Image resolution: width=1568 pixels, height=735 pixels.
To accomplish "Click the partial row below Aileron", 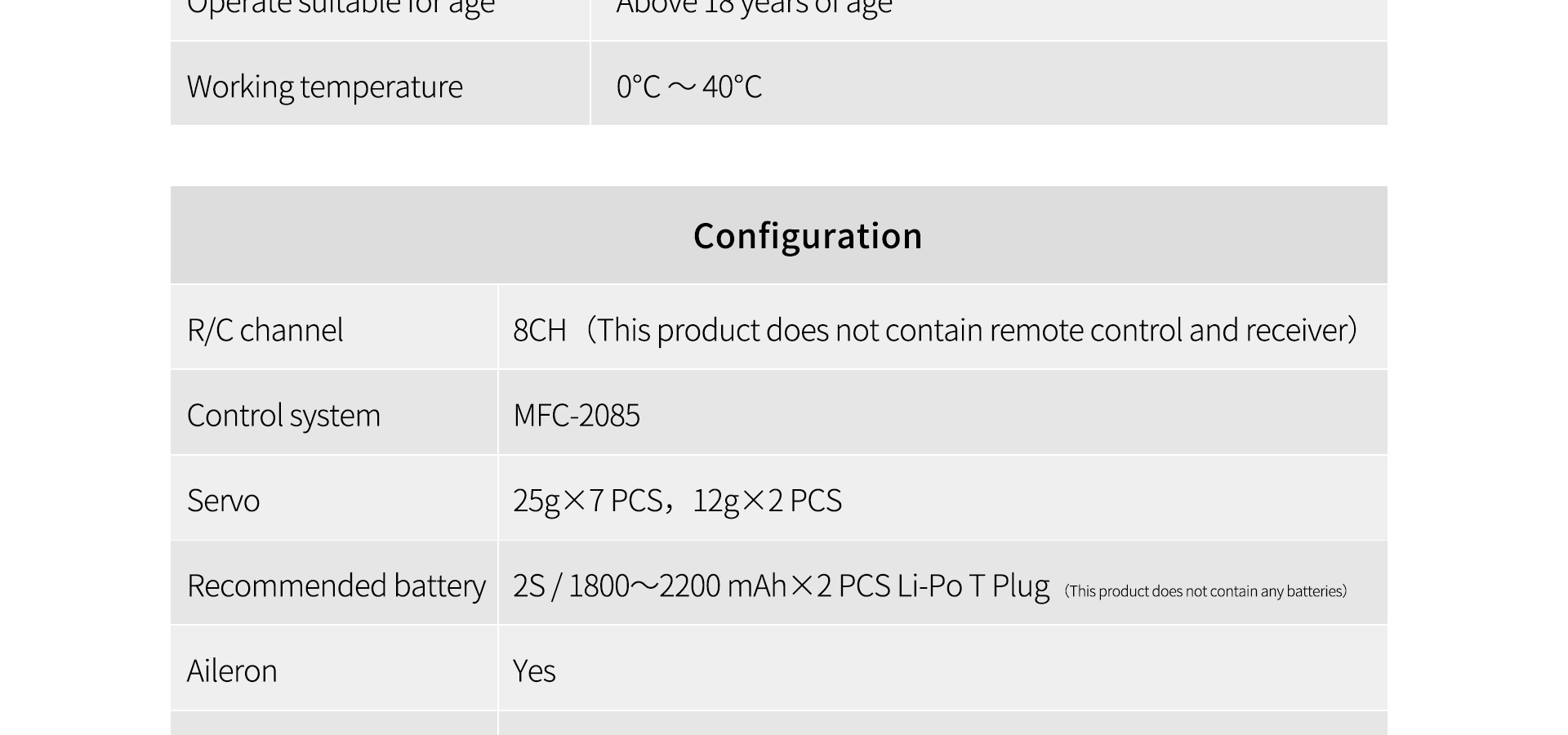I will [778, 724].
